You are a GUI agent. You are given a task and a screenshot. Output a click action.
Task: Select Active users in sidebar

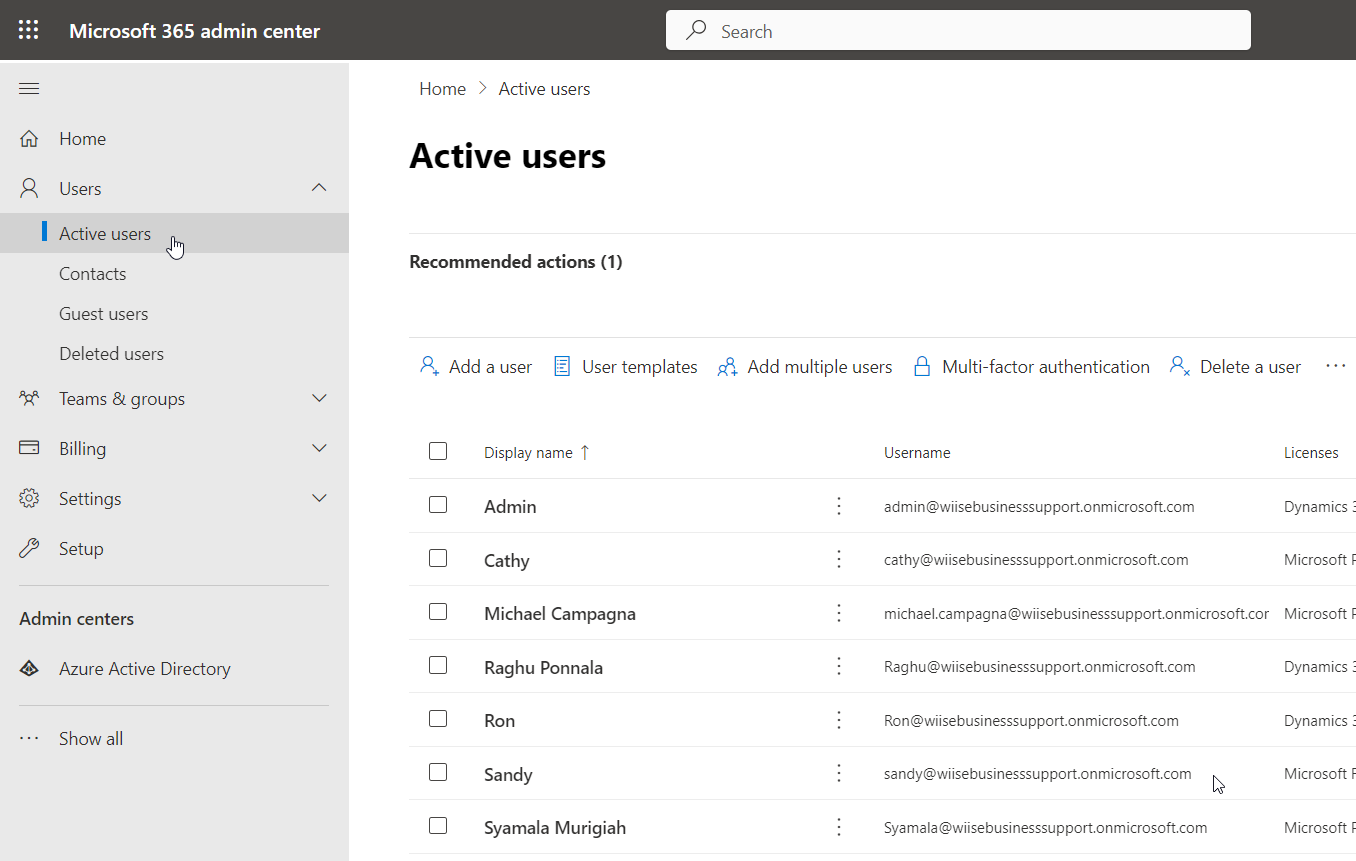tap(105, 234)
